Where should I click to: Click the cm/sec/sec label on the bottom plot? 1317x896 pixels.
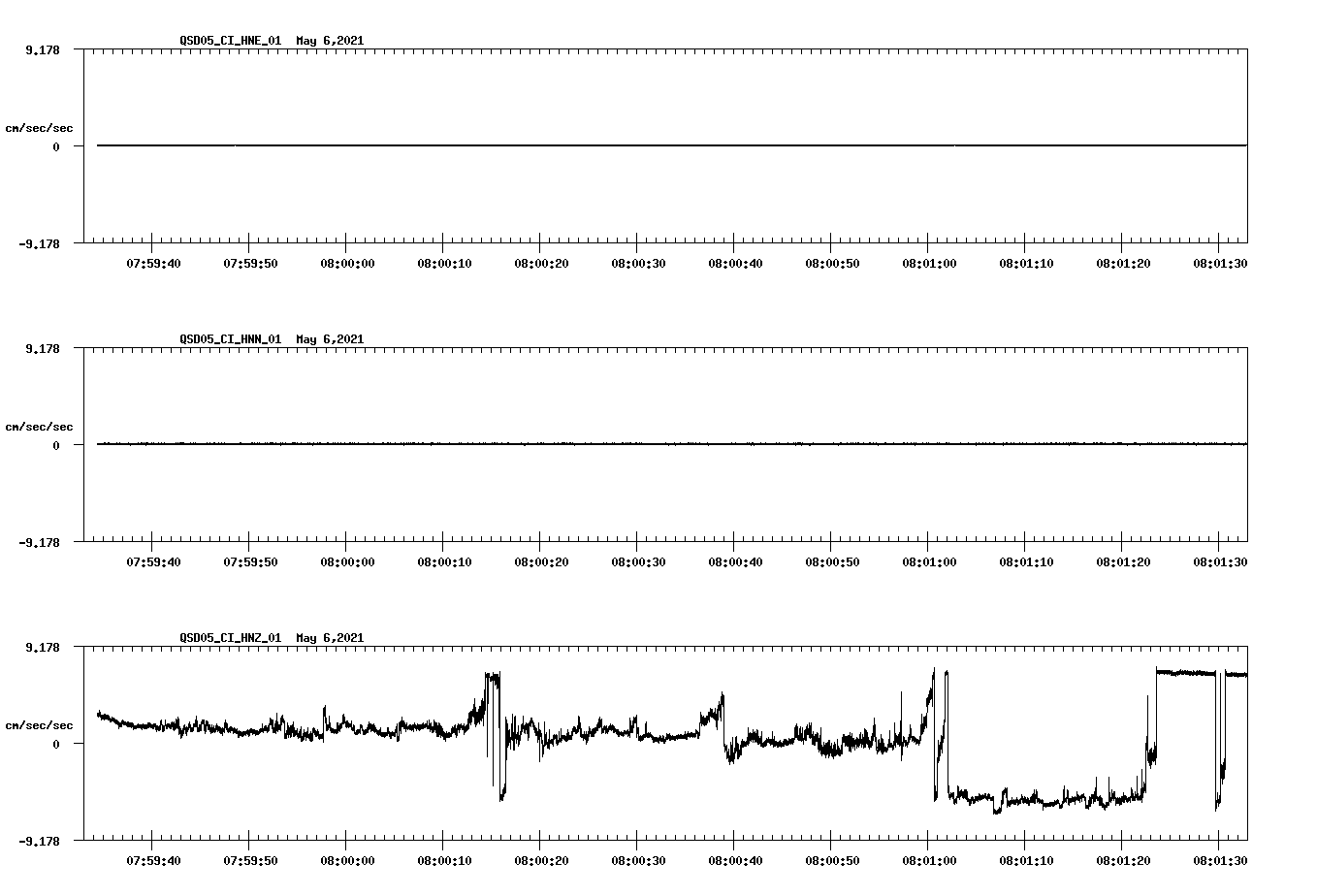click(x=40, y=724)
